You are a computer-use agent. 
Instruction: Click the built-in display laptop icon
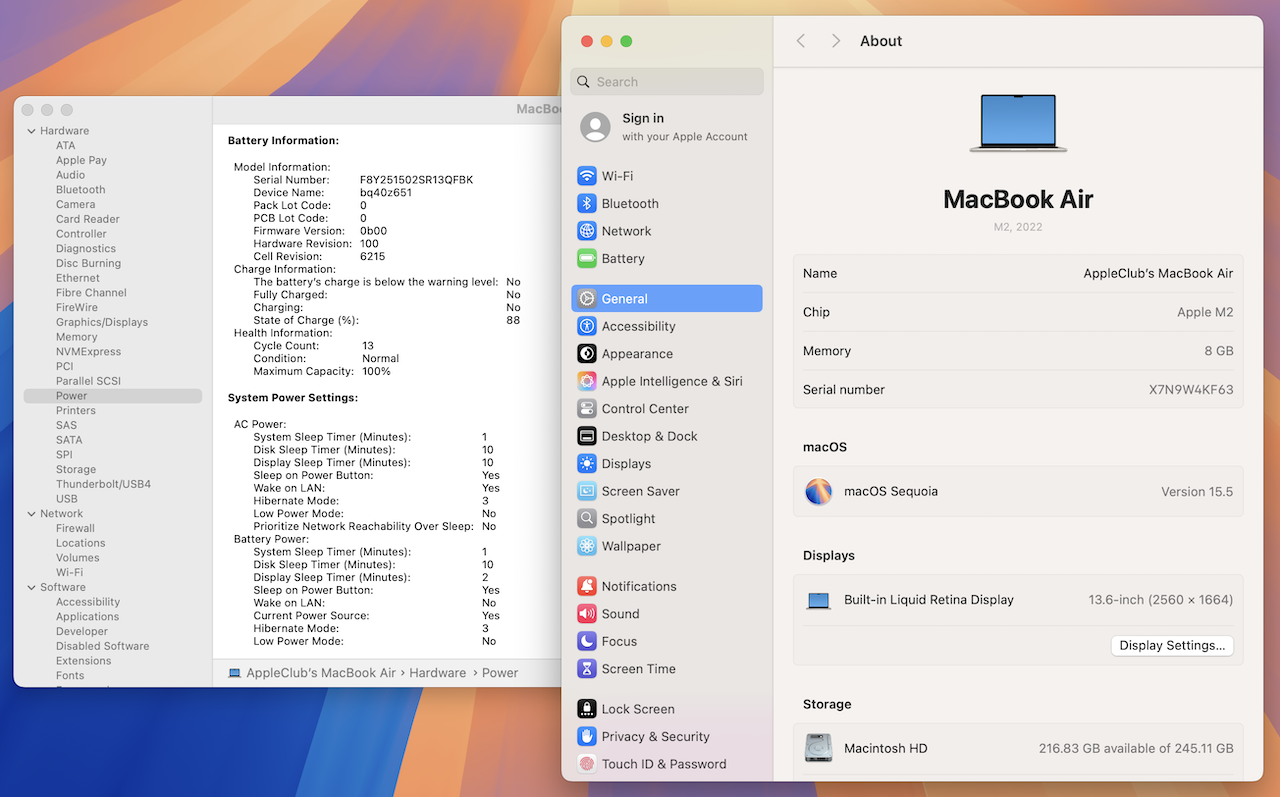click(818, 600)
